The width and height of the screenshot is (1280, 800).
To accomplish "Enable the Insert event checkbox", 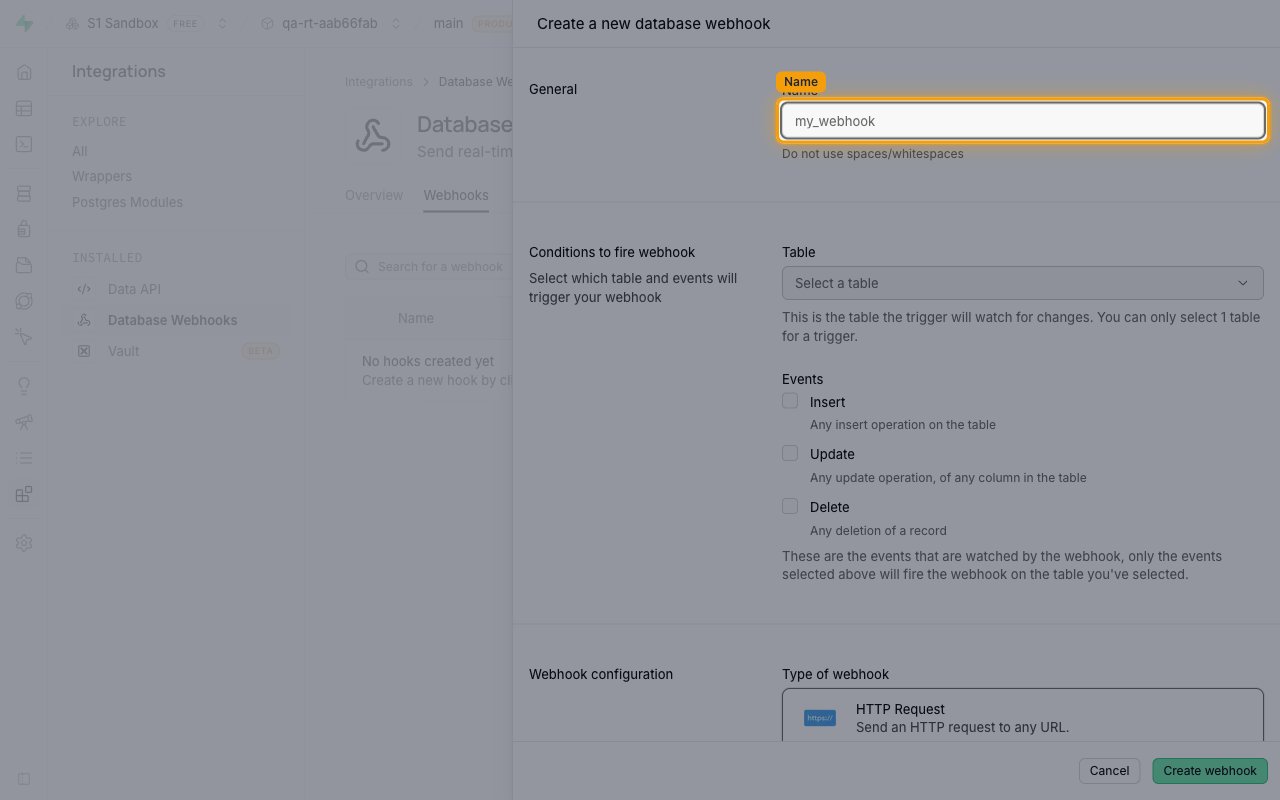I will click(790, 401).
